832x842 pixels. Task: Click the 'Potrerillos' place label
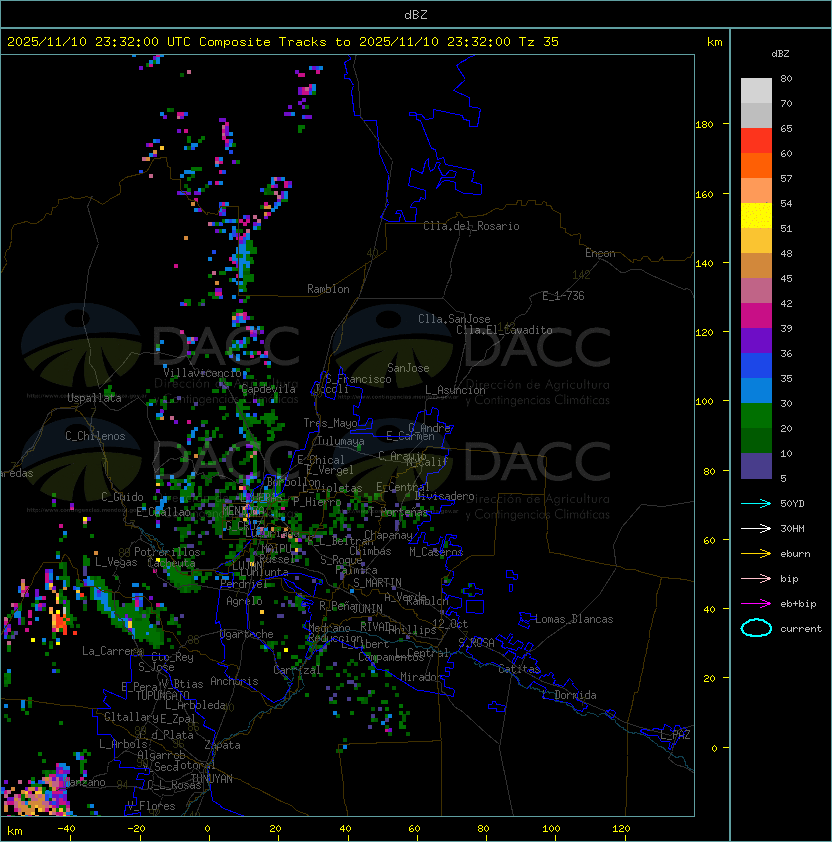(x=167, y=552)
